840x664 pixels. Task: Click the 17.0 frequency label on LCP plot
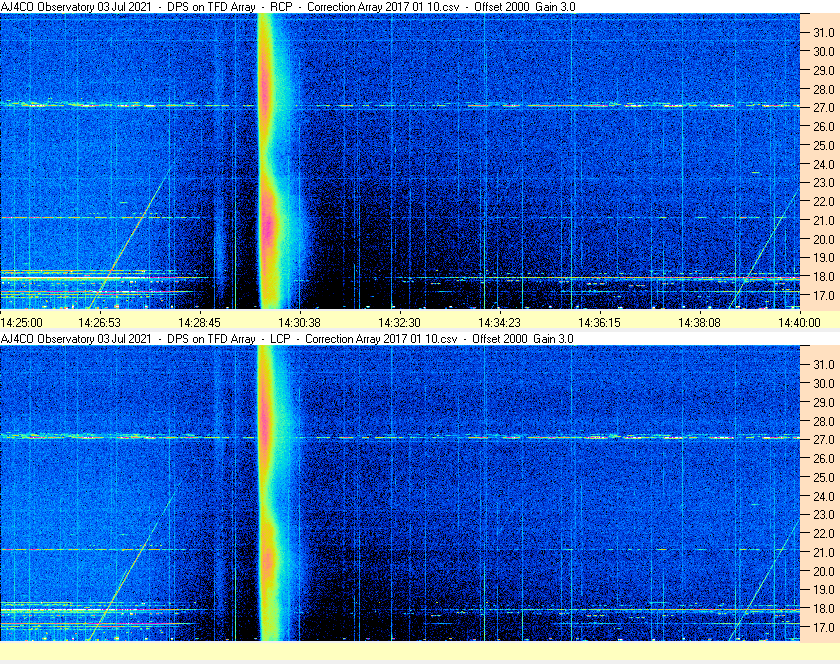click(x=824, y=628)
